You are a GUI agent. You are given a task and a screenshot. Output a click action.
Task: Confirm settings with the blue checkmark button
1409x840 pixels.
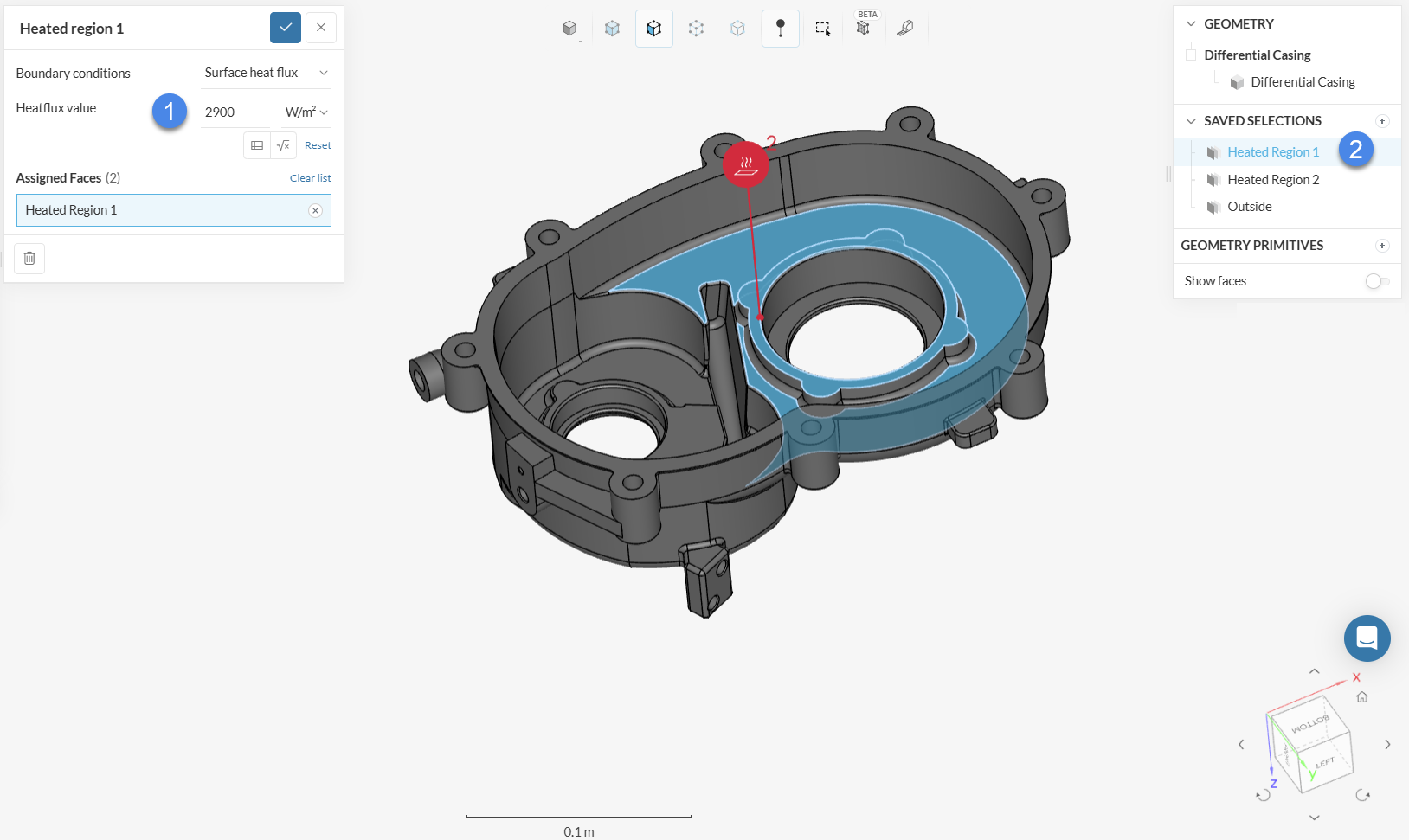click(285, 28)
